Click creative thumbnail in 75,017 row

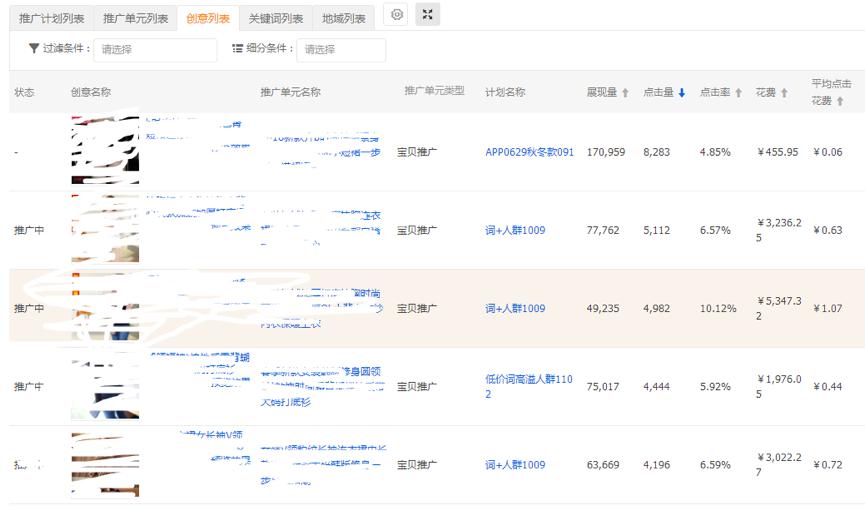105,385
